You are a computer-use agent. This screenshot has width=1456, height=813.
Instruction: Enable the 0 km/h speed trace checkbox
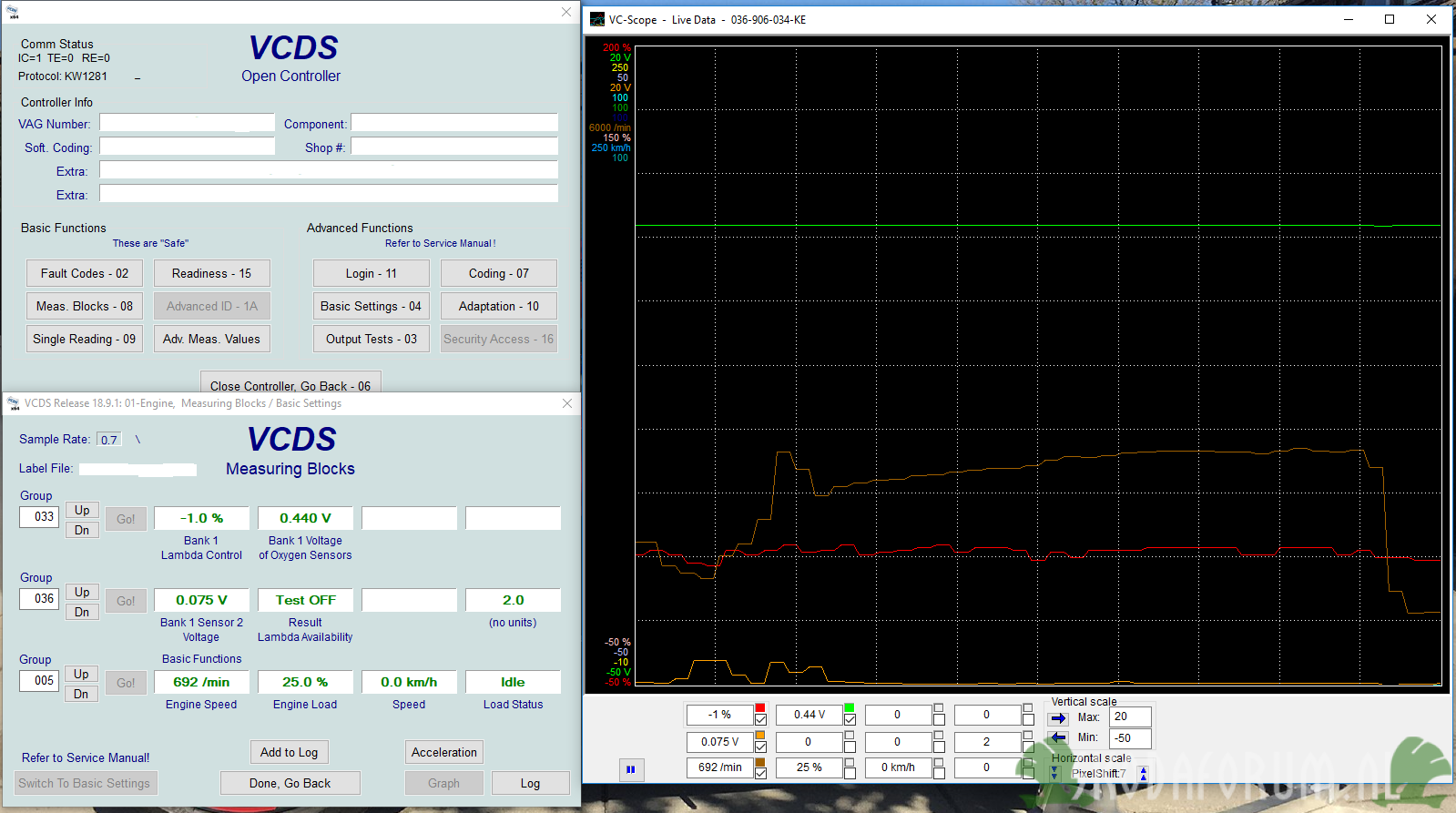(x=939, y=773)
